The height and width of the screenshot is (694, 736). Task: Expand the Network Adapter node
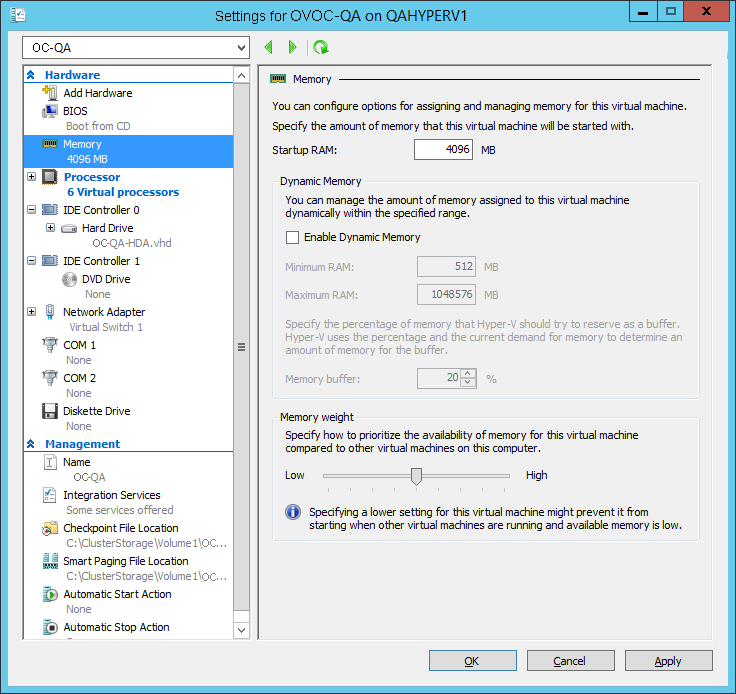click(x=32, y=312)
